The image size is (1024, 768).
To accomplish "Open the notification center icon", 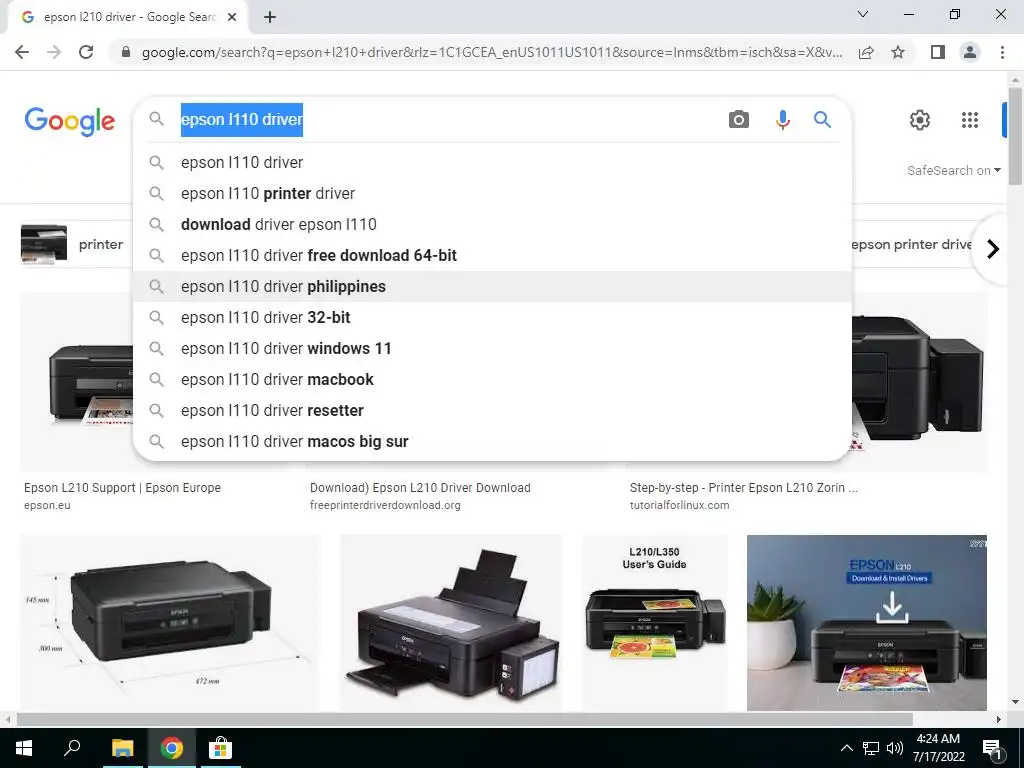I will [x=992, y=748].
